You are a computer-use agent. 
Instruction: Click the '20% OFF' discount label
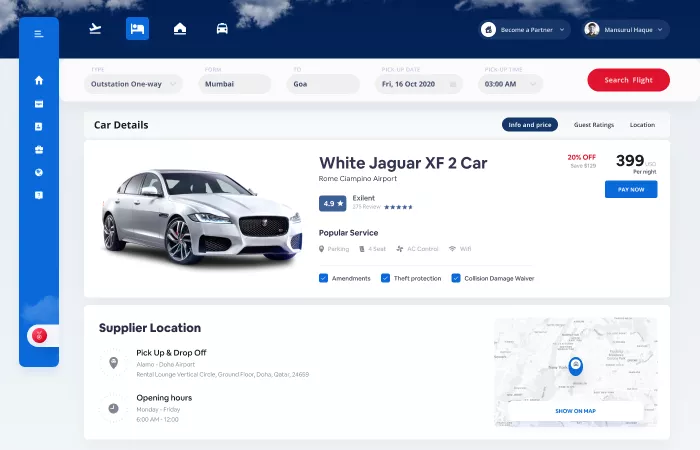pos(581,157)
